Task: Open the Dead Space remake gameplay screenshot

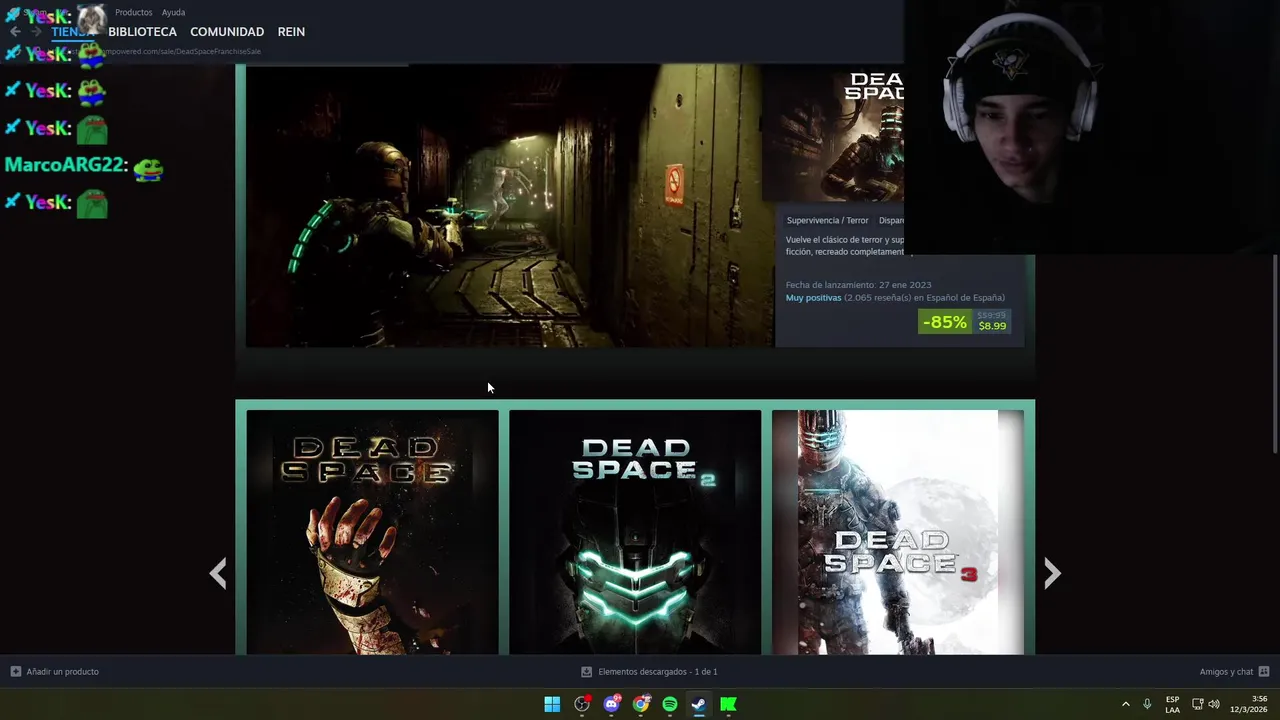Action: pyautogui.click(x=510, y=206)
